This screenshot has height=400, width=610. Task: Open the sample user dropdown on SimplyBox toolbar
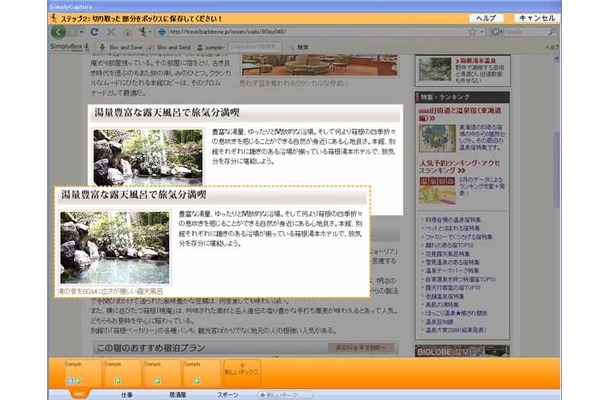(x=211, y=47)
